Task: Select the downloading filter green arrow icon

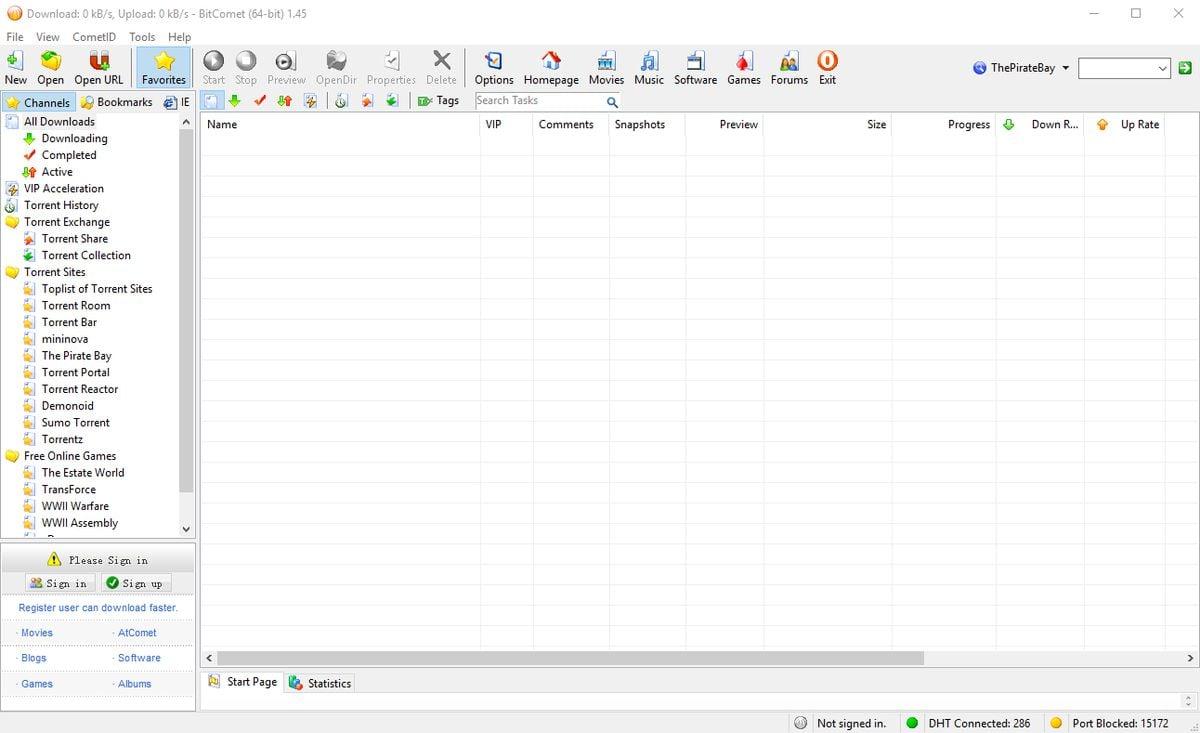Action: point(234,101)
